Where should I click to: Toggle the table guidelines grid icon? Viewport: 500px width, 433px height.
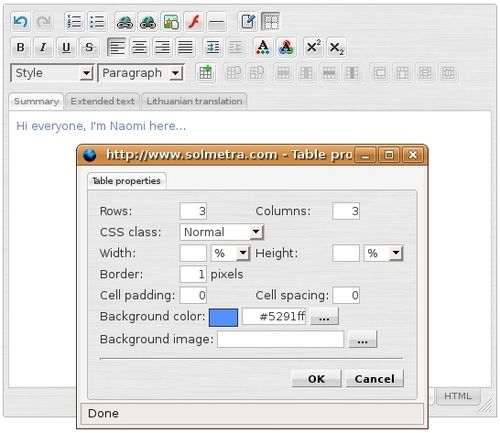point(271,22)
